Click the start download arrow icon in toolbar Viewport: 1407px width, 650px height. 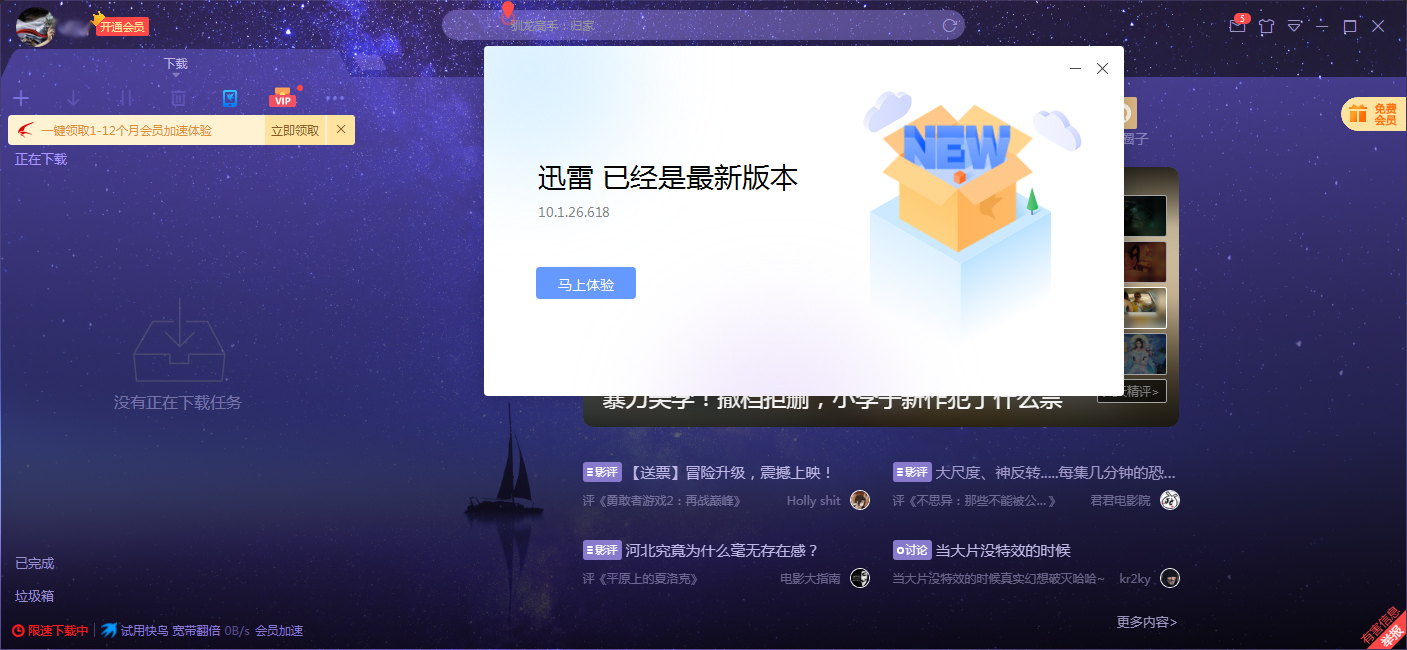click(x=73, y=98)
